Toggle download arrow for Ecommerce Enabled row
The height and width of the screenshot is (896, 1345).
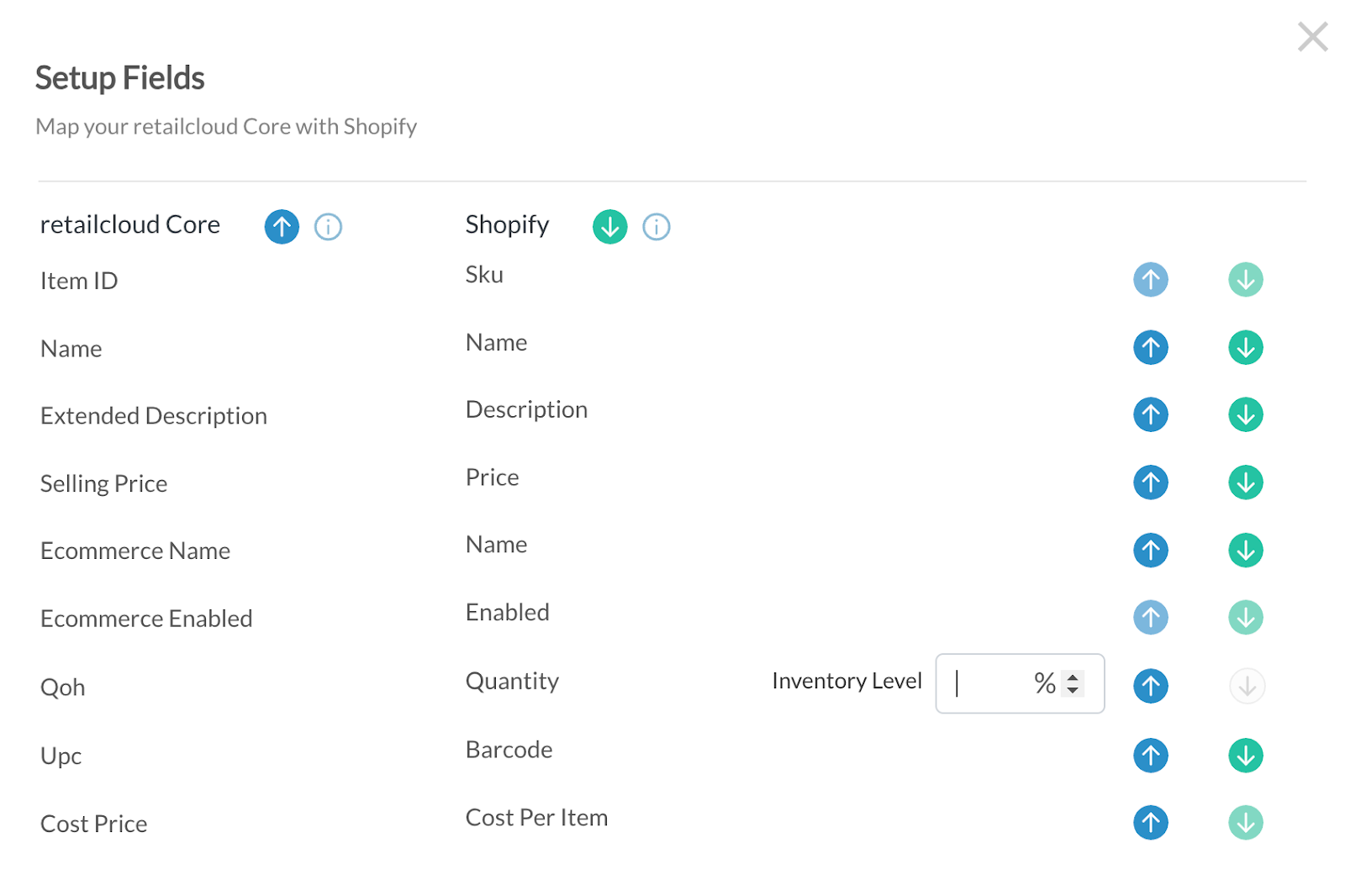pyautogui.click(x=1245, y=618)
